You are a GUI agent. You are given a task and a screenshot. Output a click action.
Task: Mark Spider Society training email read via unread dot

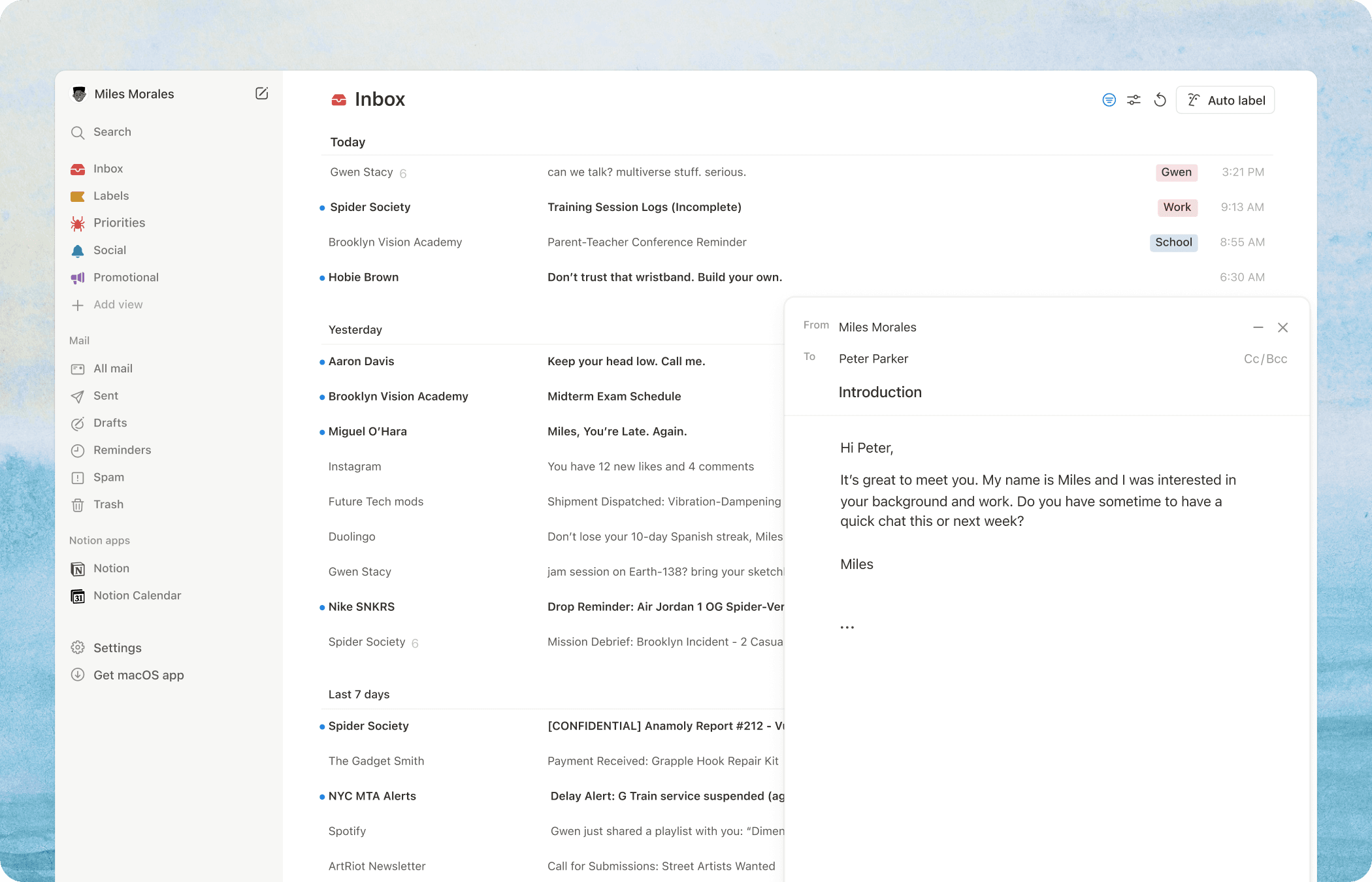click(x=321, y=207)
